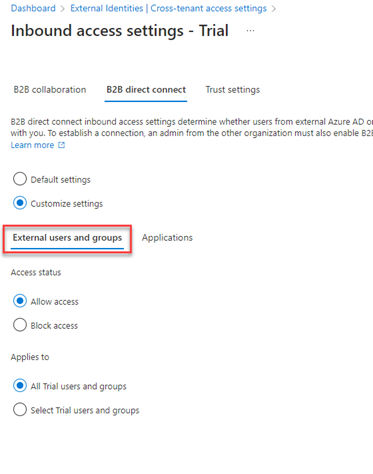Select All Trial users and groups
This screenshot has height=474, width=373.
click(x=20, y=386)
